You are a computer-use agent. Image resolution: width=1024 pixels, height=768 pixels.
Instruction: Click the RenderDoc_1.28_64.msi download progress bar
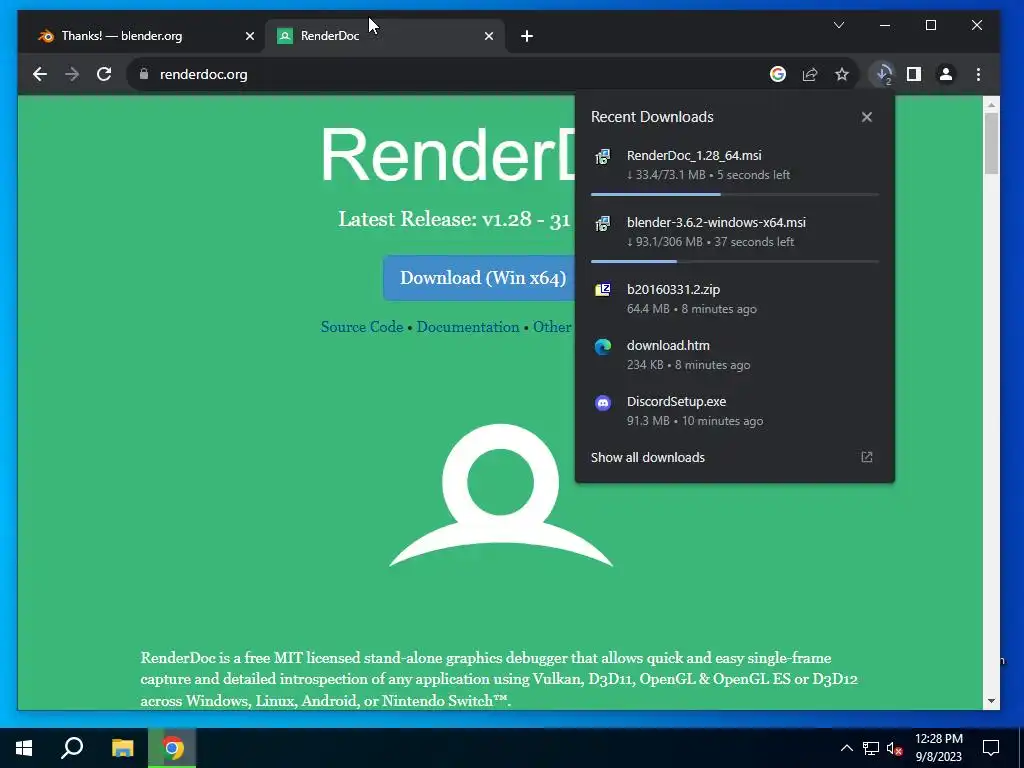pyautogui.click(x=735, y=195)
